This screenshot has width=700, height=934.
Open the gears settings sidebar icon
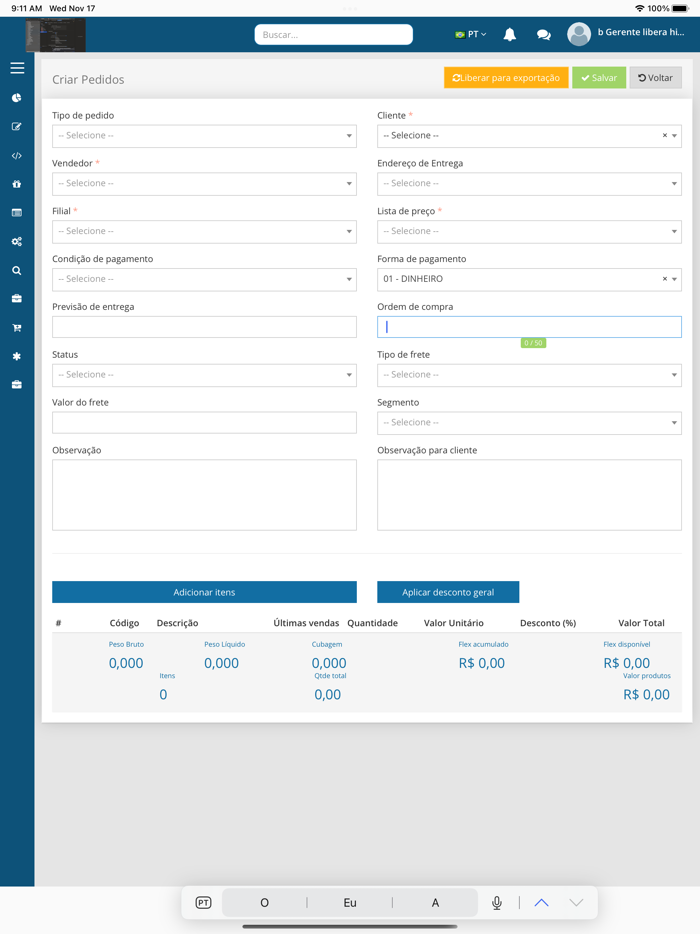click(x=17, y=241)
